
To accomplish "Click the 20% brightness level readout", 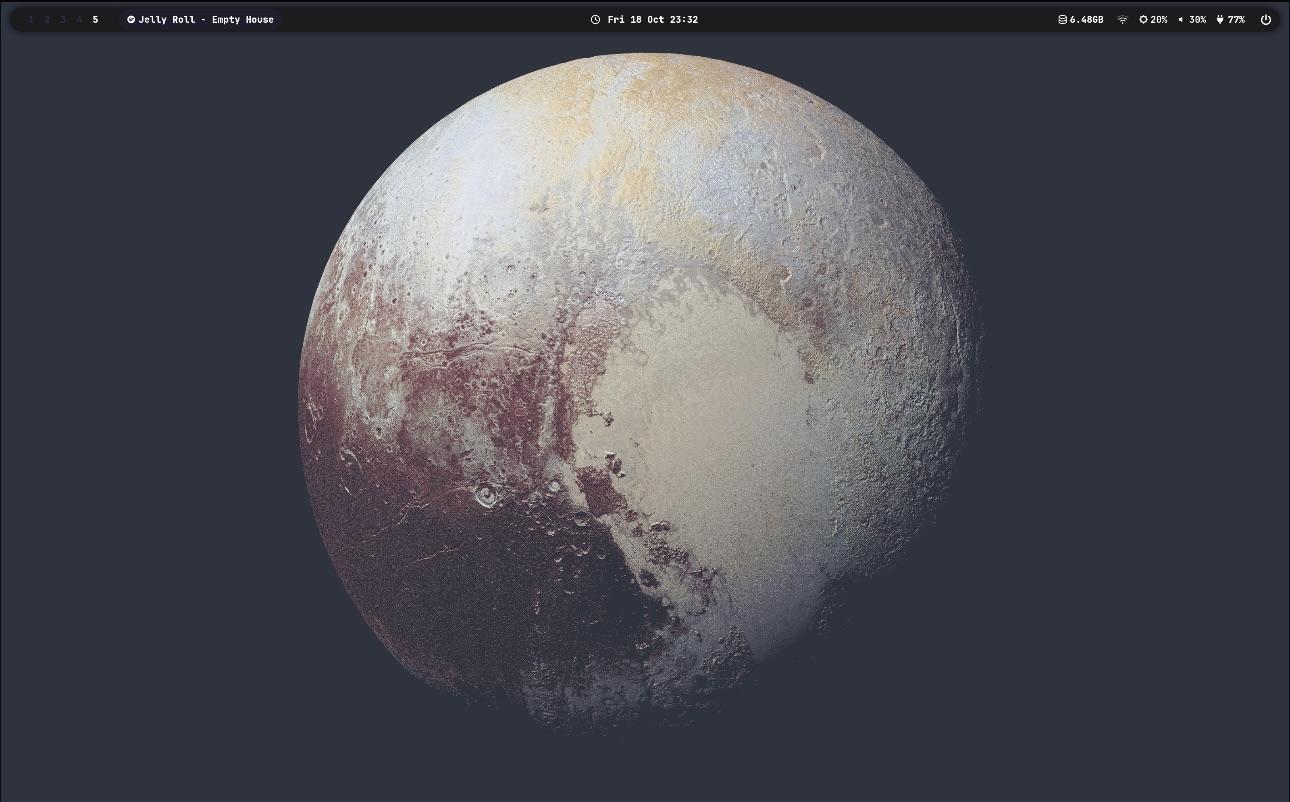I will click(x=1159, y=19).
